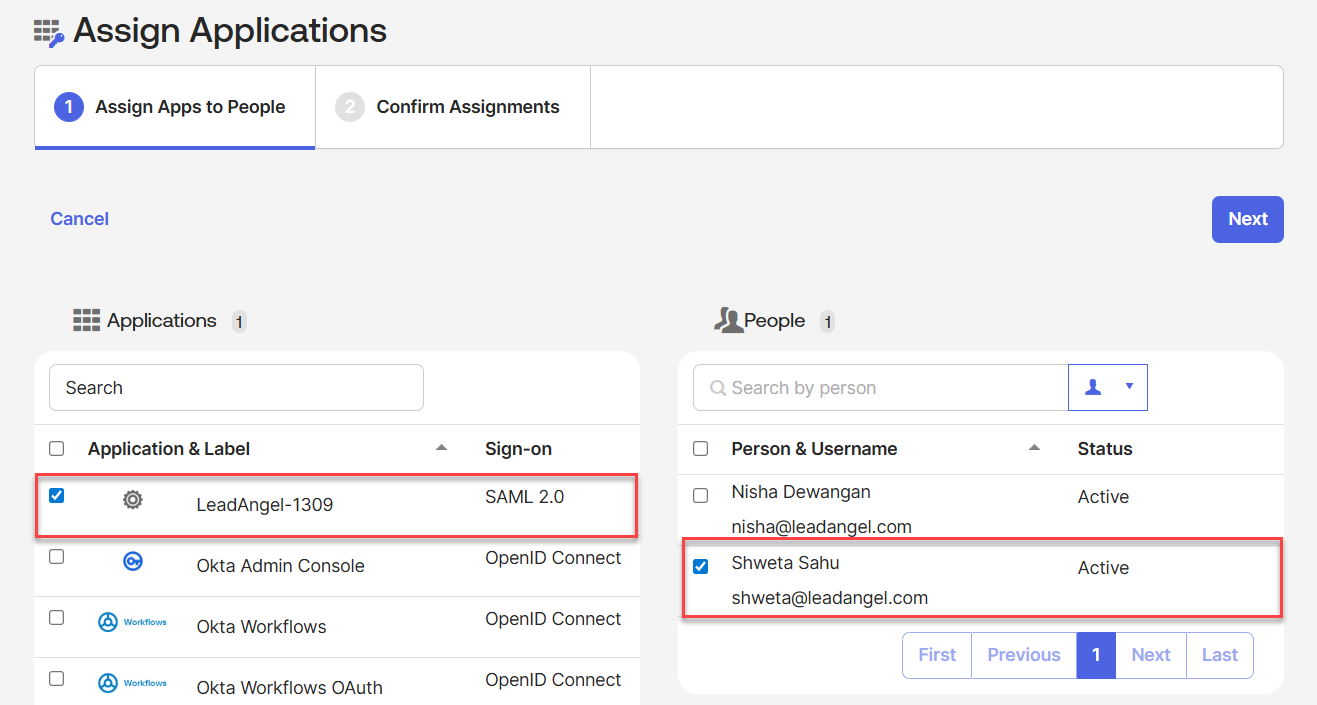Click shweta@leadangel.com username
Image resolution: width=1317 pixels, height=705 pixels.
(829, 598)
